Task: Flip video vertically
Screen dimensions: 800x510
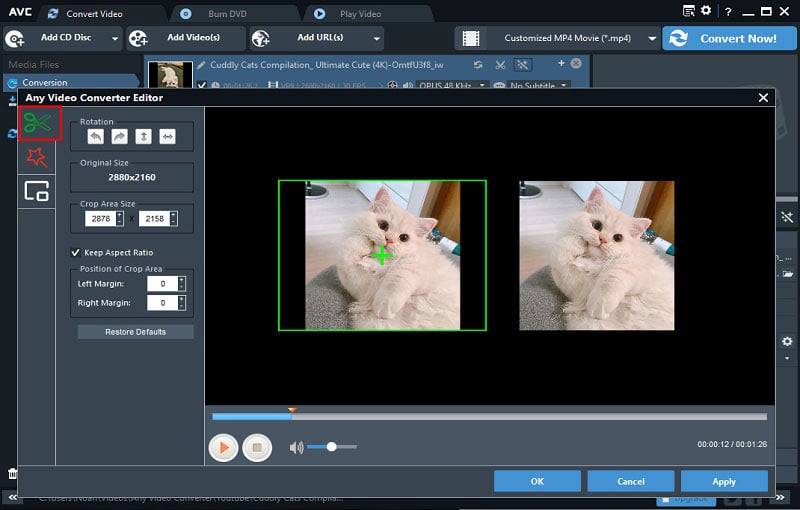Action: pyautogui.click(x=143, y=137)
